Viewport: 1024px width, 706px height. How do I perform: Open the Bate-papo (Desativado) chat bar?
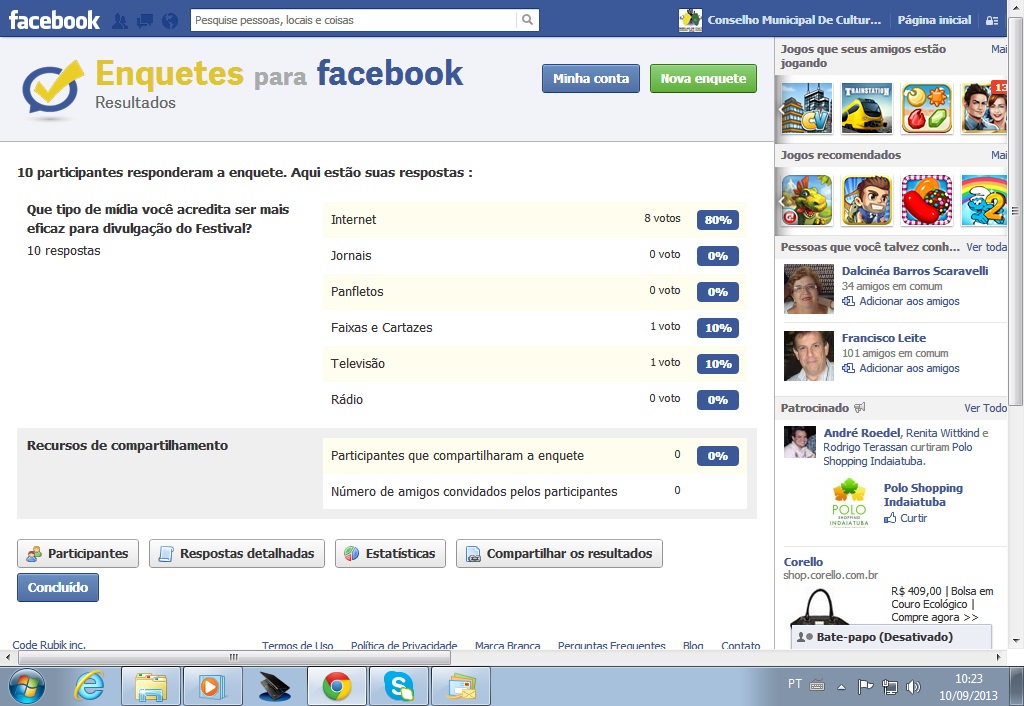click(891, 637)
